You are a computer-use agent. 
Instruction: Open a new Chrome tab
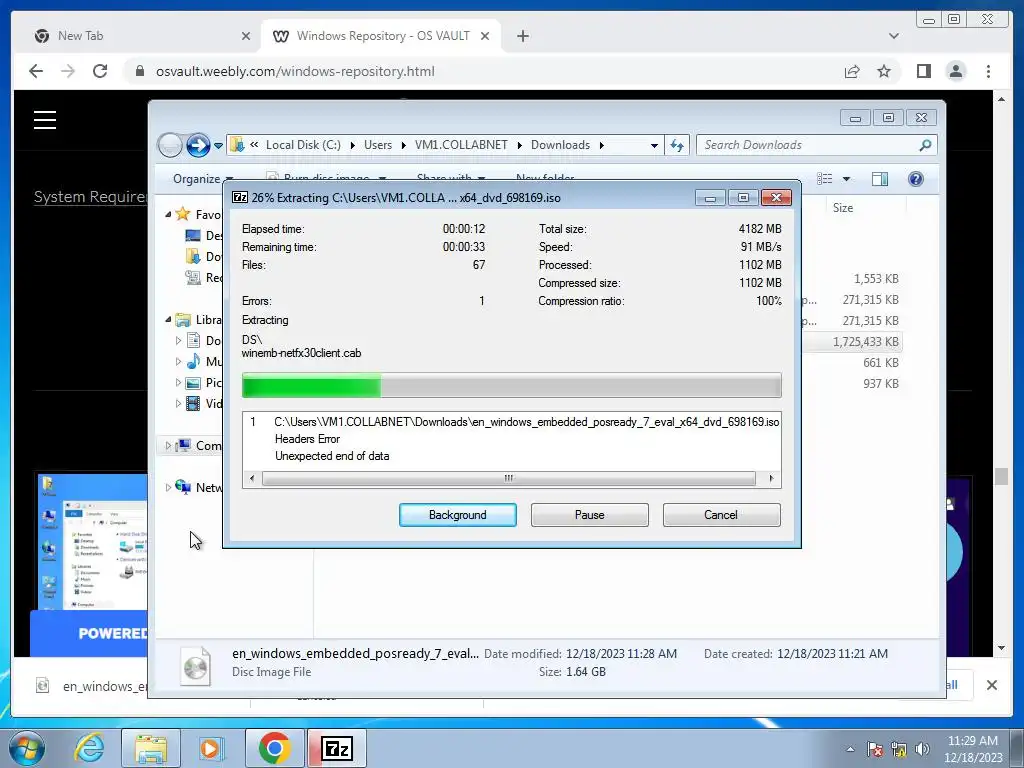click(522, 36)
